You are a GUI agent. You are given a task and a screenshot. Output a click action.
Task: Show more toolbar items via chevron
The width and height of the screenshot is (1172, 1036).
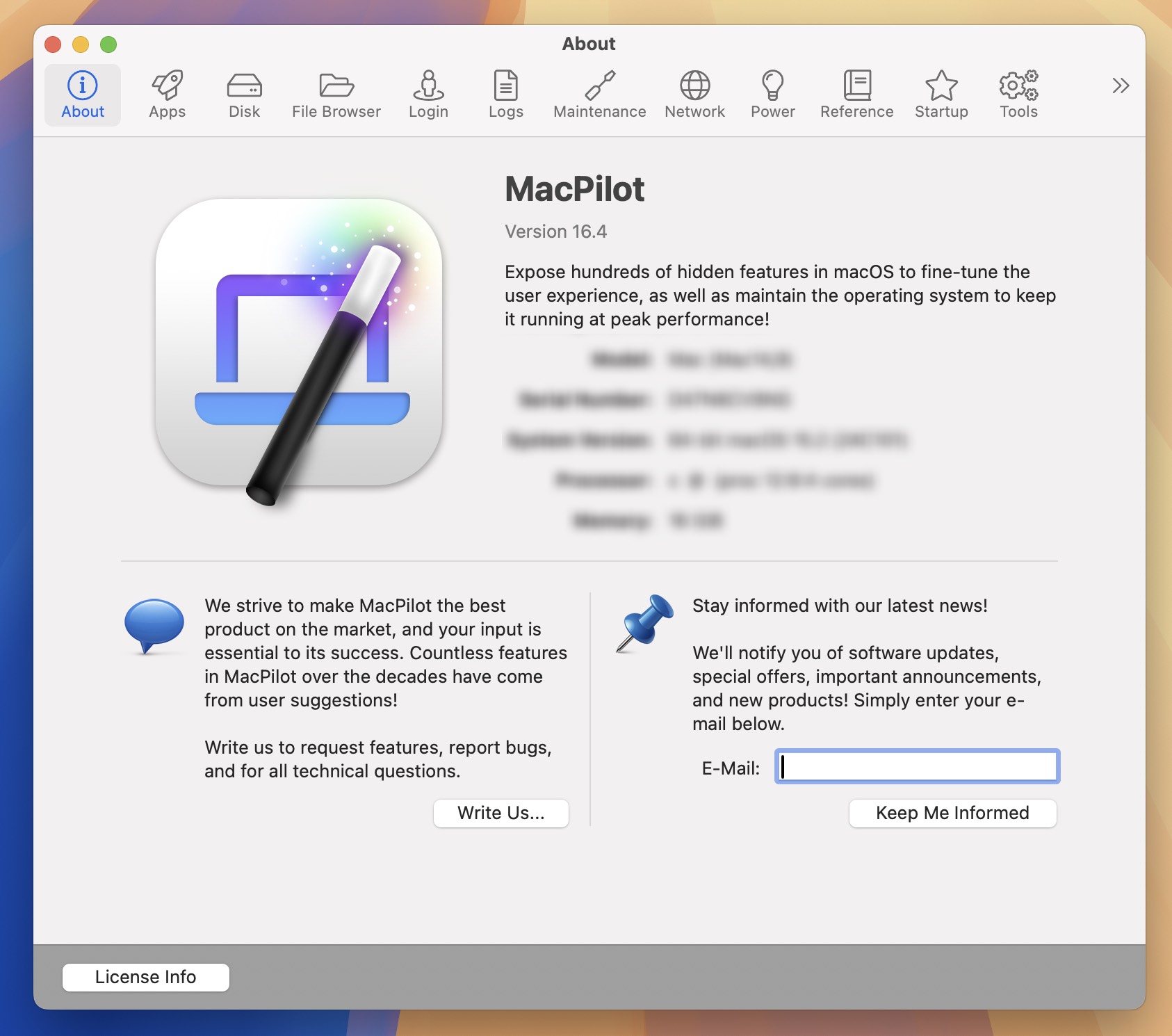pyautogui.click(x=1120, y=86)
